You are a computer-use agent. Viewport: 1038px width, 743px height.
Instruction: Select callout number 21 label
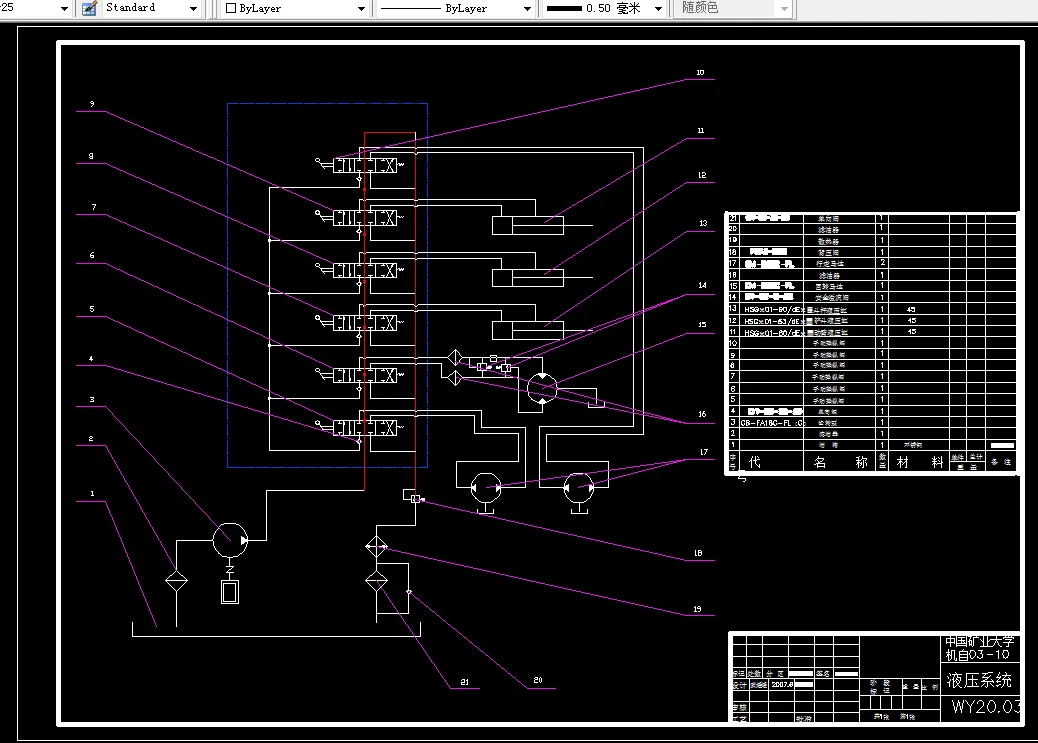coord(465,681)
